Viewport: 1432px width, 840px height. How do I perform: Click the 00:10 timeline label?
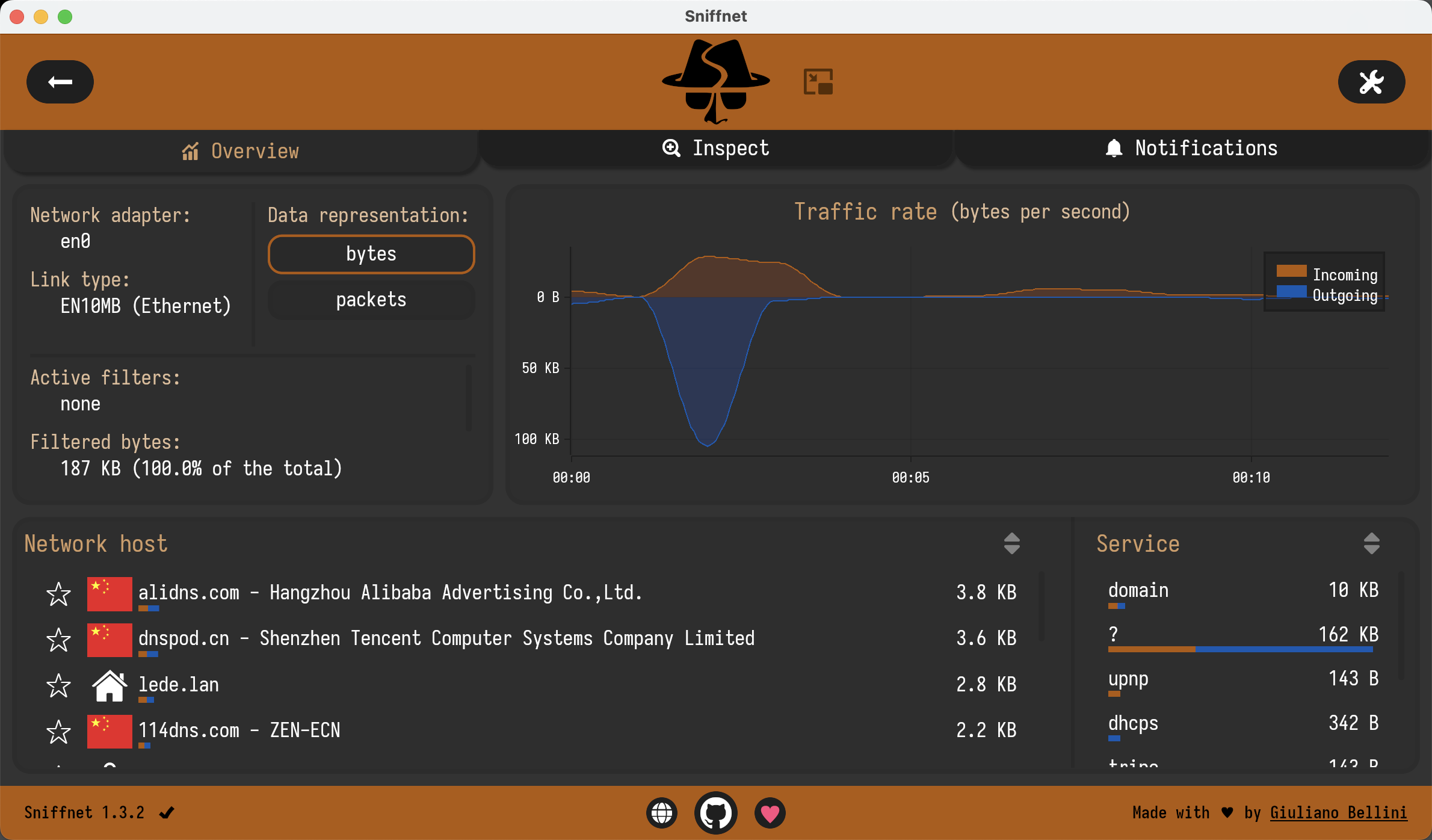click(x=1251, y=478)
